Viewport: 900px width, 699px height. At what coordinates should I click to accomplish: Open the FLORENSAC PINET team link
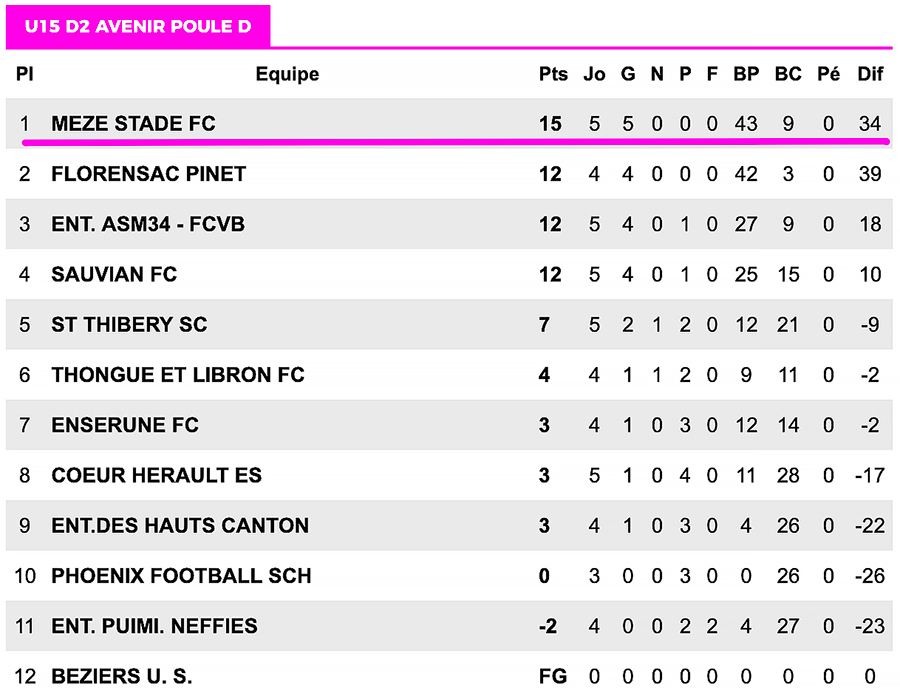(x=148, y=174)
